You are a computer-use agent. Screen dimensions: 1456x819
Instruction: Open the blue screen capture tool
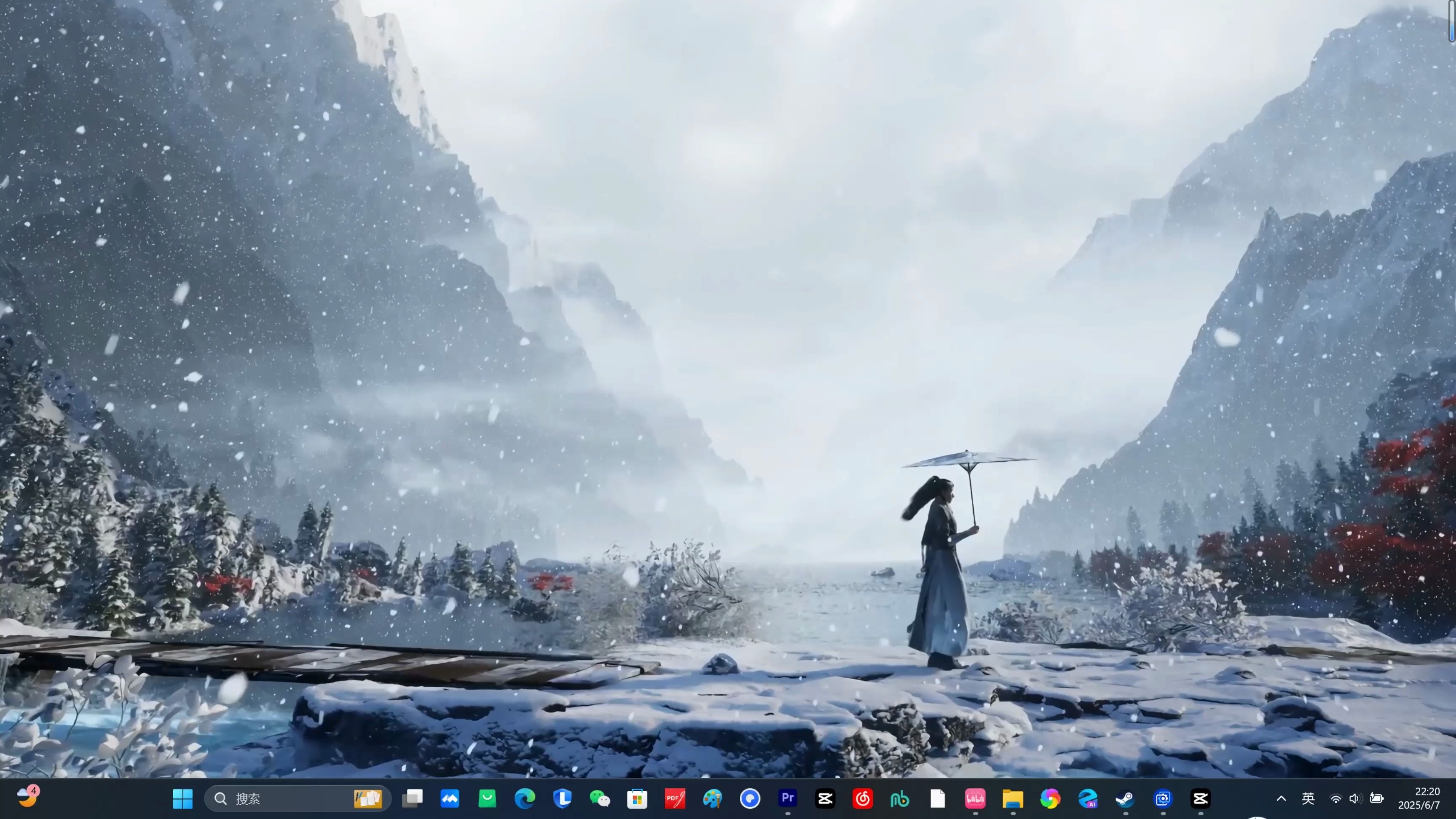click(1163, 799)
